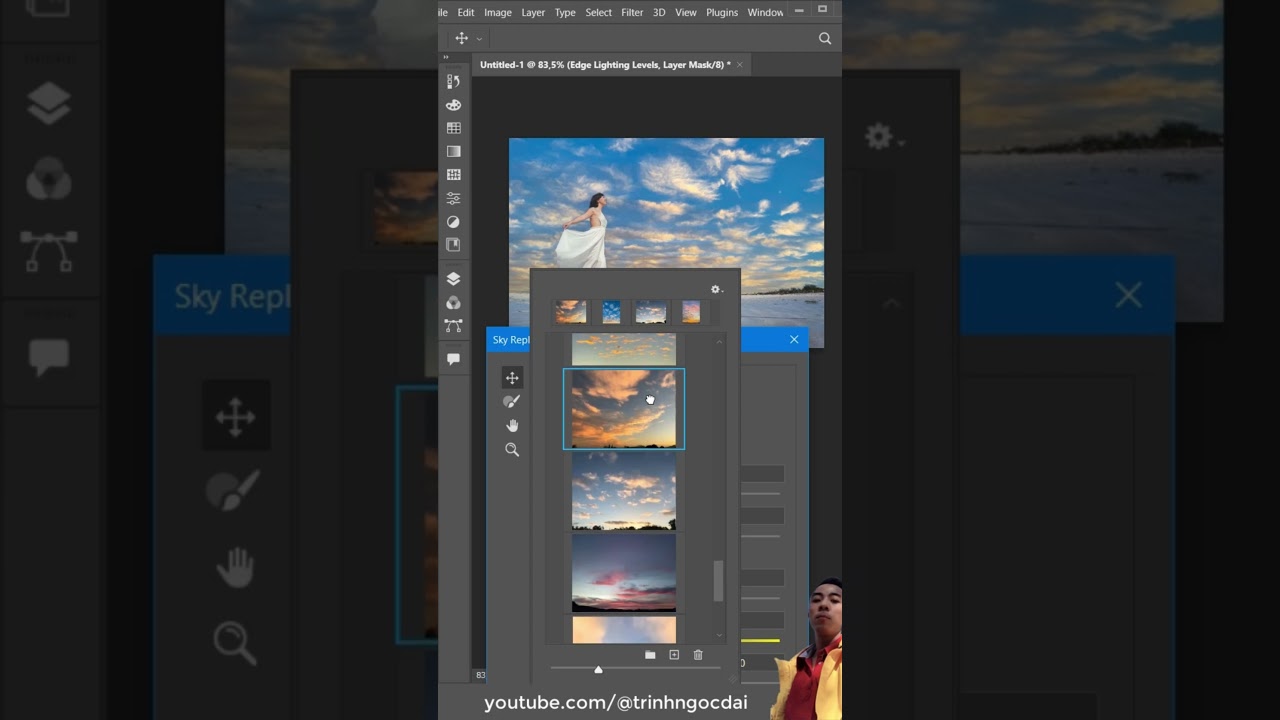Click the sky list scroll down arrow

tap(719, 635)
